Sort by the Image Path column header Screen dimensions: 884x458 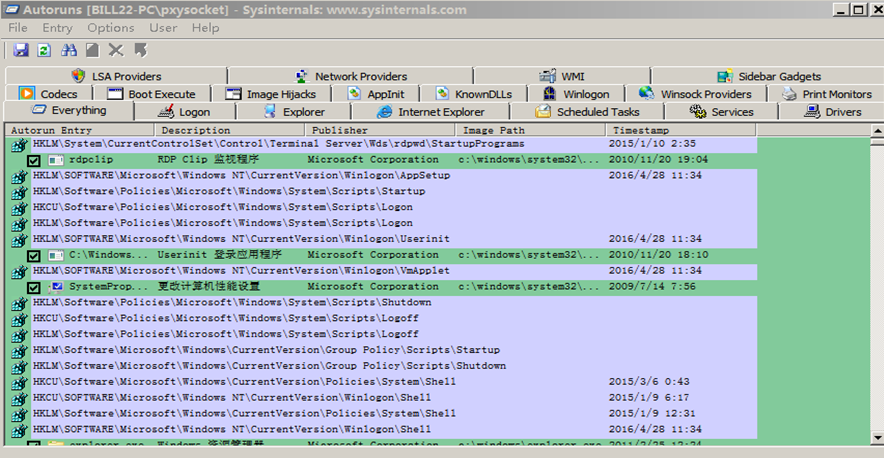pos(531,130)
